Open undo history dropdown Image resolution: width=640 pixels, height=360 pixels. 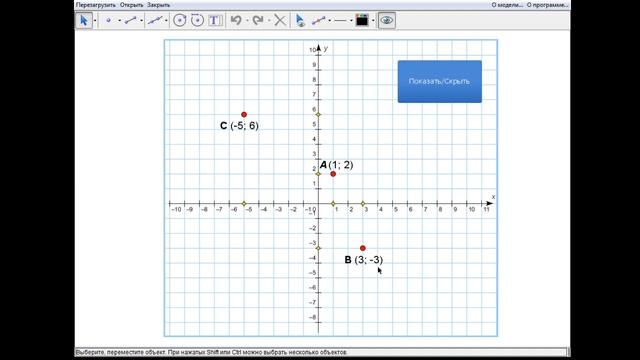click(x=247, y=20)
